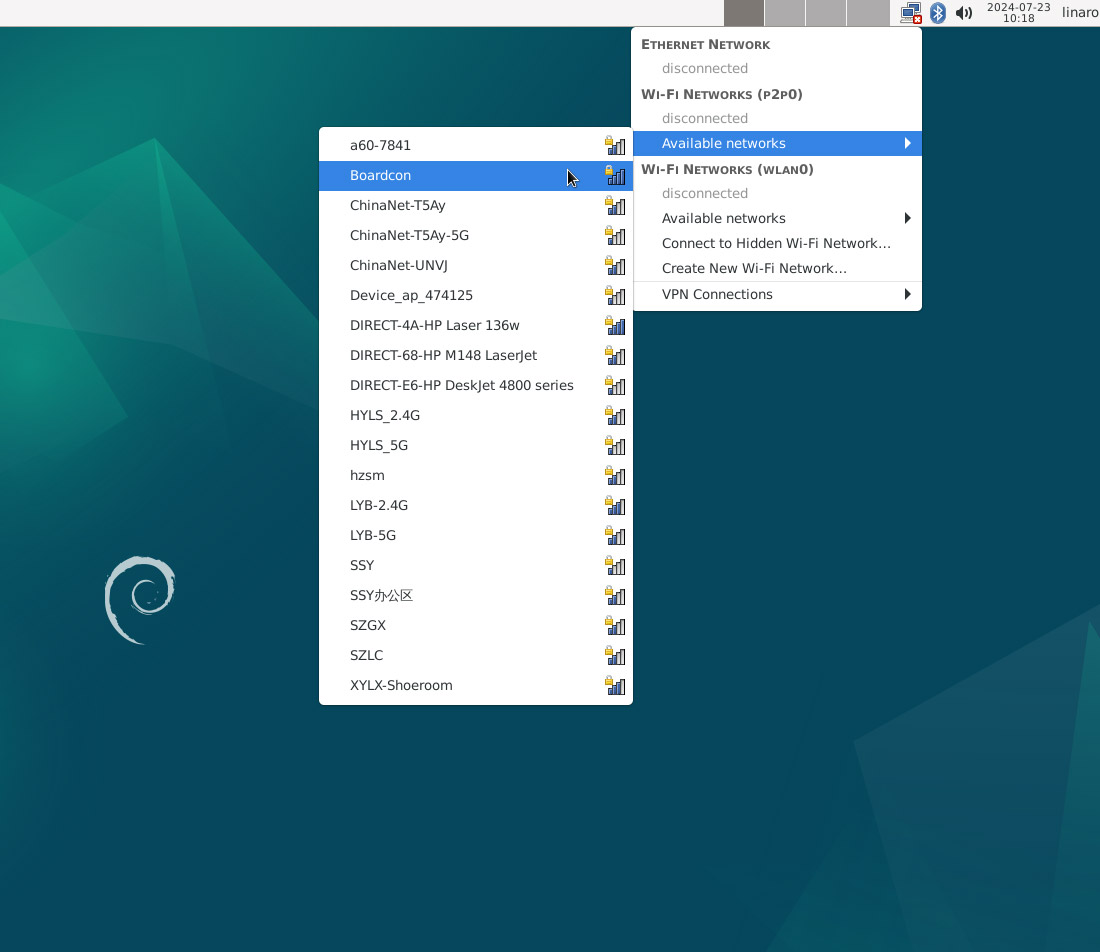This screenshot has width=1100, height=952.
Task: Click the signal strength icon beside Boardcon
Action: click(x=615, y=176)
